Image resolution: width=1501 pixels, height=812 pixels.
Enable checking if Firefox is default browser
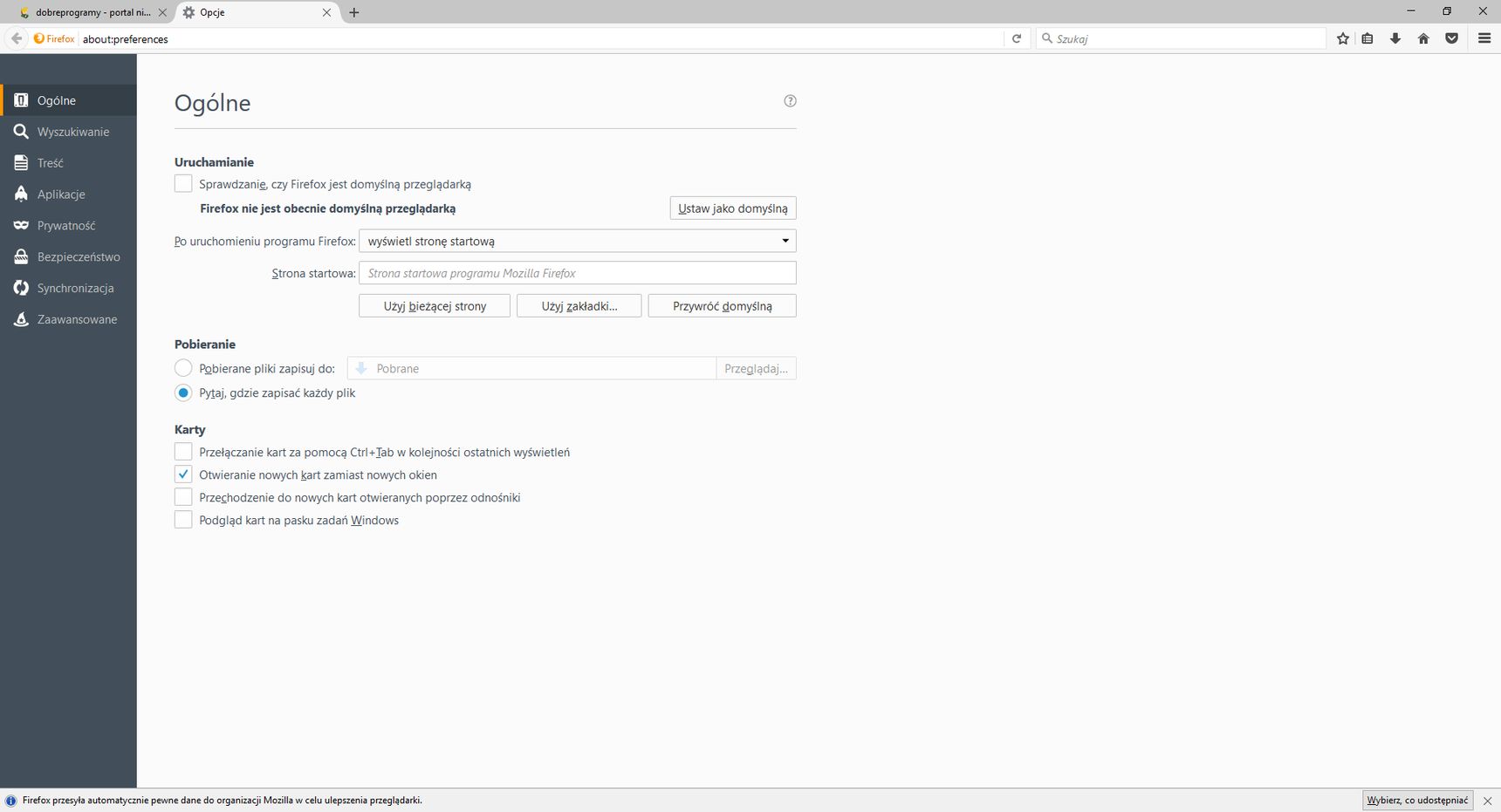(183, 184)
